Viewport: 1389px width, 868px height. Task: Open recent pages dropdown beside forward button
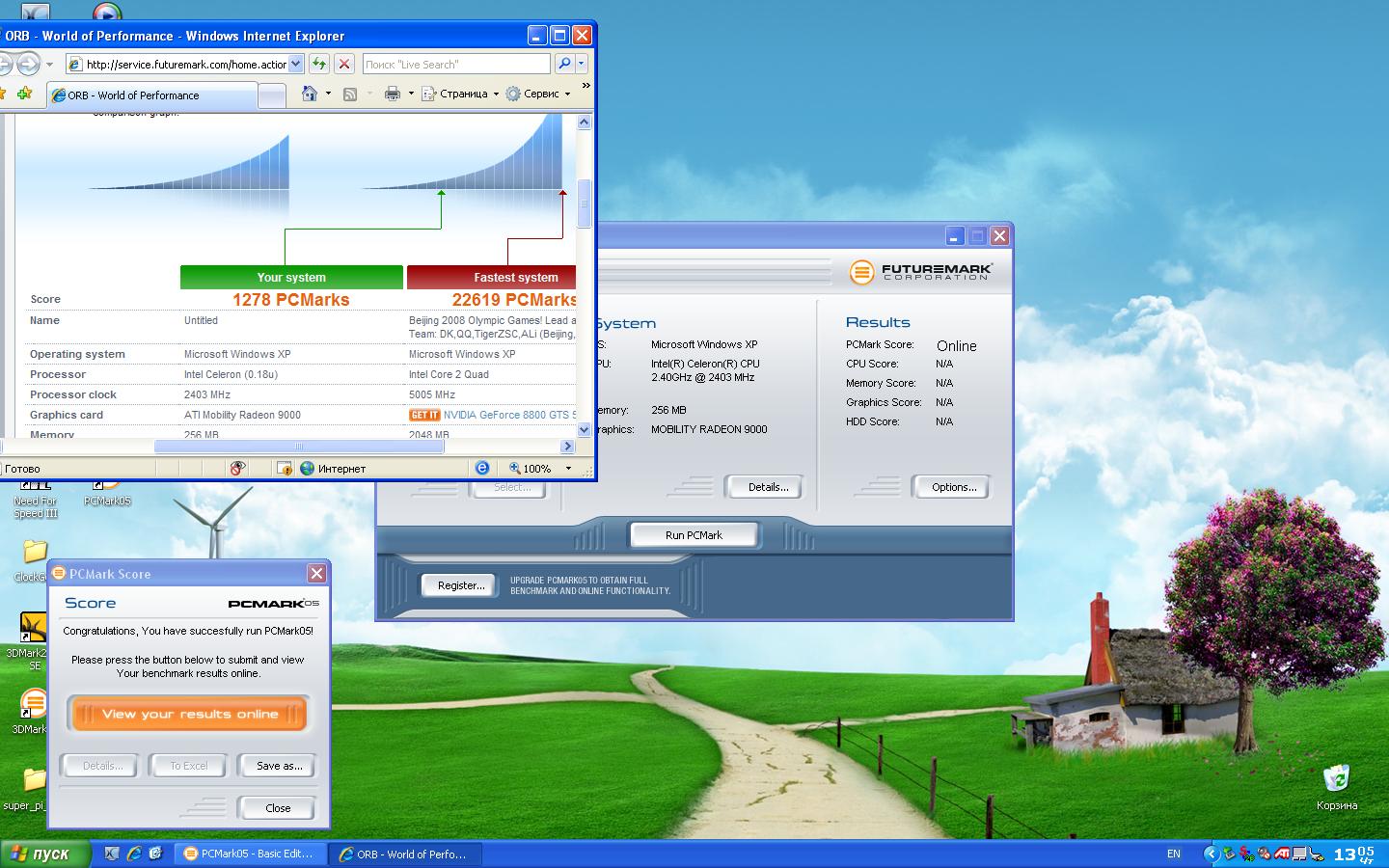(x=49, y=65)
